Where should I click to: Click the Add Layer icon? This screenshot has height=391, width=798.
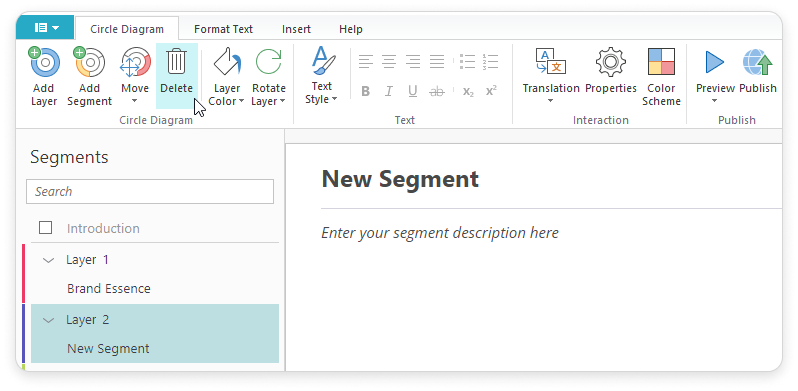coord(44,62)
